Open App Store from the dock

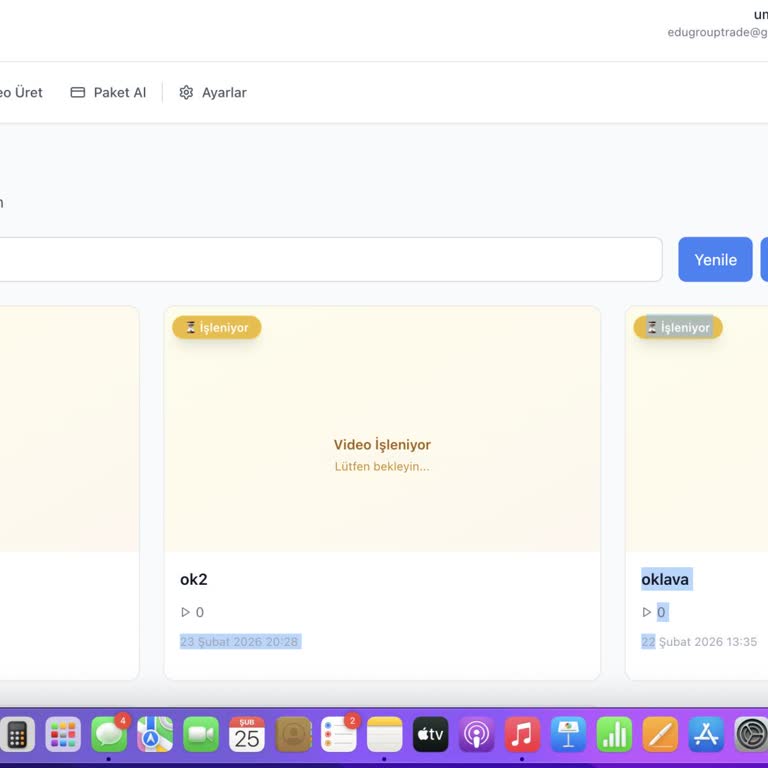tap(706, 734)
